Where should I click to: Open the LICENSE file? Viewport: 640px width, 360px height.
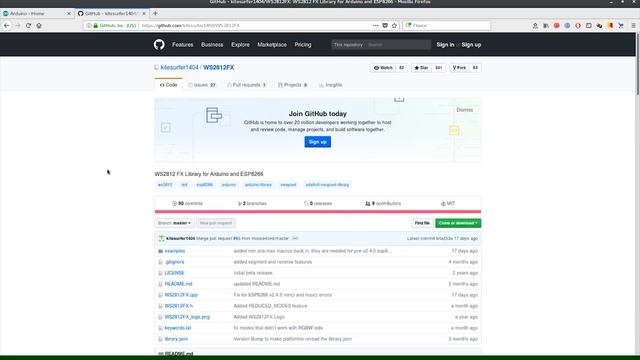174,273
